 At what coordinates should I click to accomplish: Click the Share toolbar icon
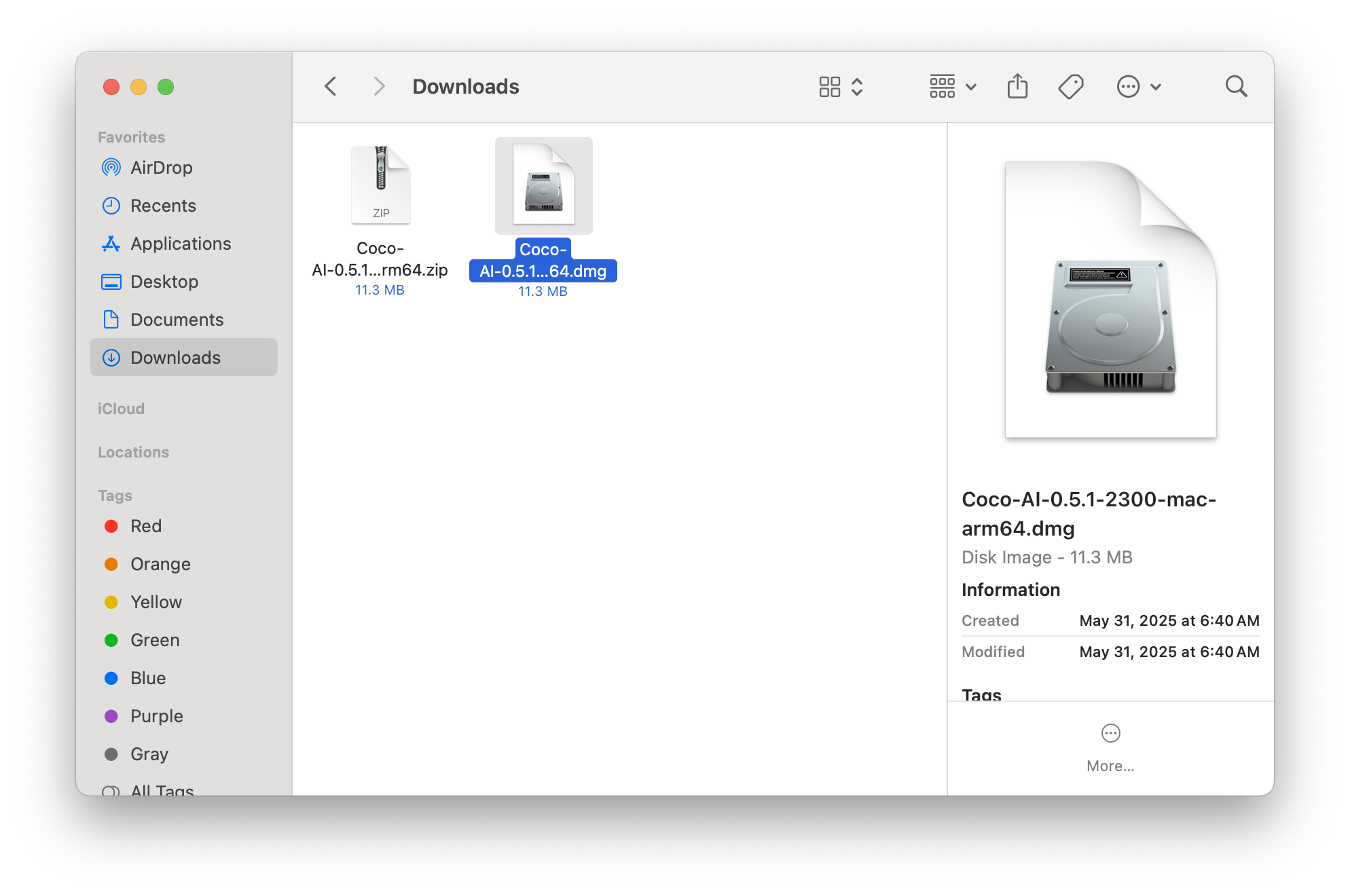(1017, 87)
